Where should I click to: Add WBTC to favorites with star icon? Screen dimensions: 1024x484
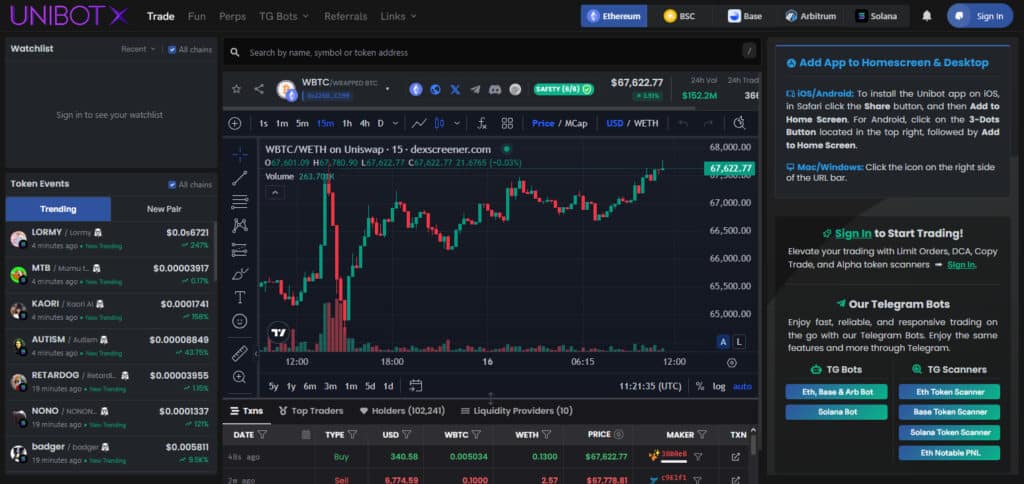pos(236,89)
